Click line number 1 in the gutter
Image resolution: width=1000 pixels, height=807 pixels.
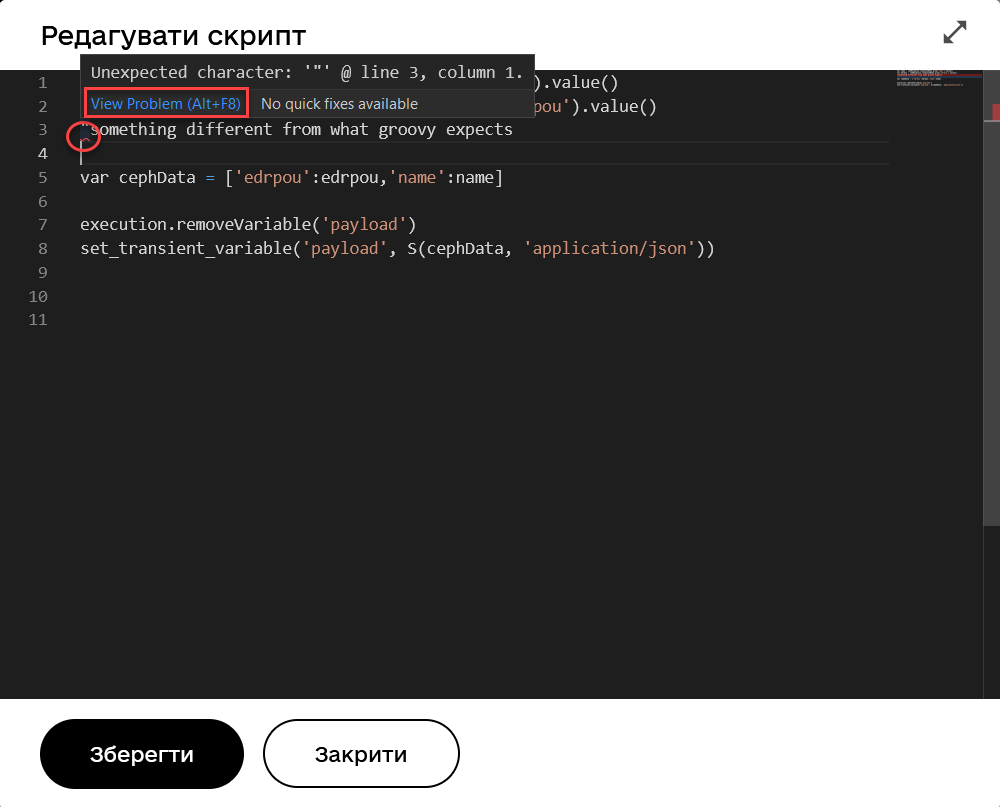coord(43,82)
